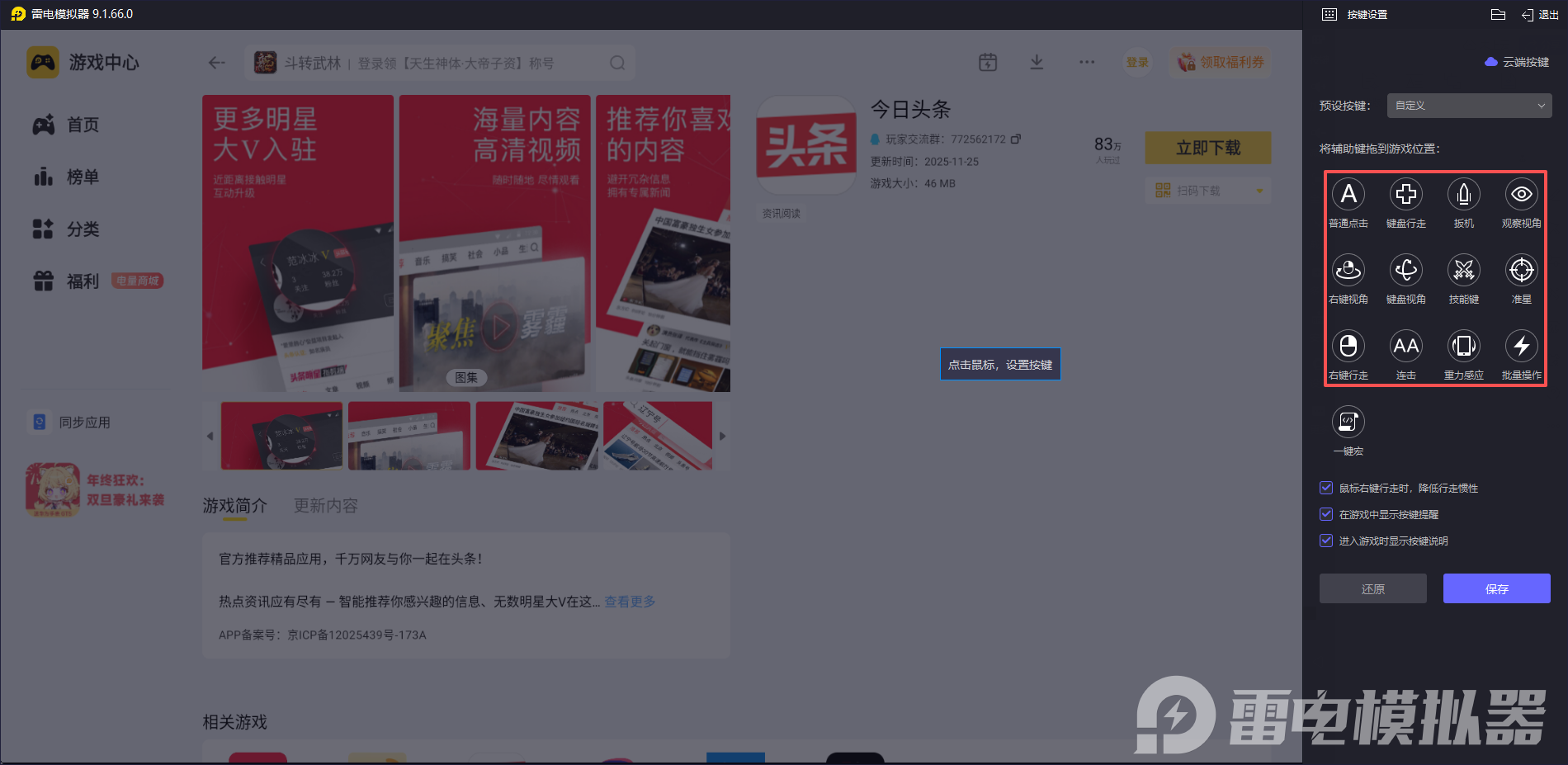1568x765 pixels.
Task: Go back with the left arrow icon
Action: pyautogui.click(x=217, y=63)
